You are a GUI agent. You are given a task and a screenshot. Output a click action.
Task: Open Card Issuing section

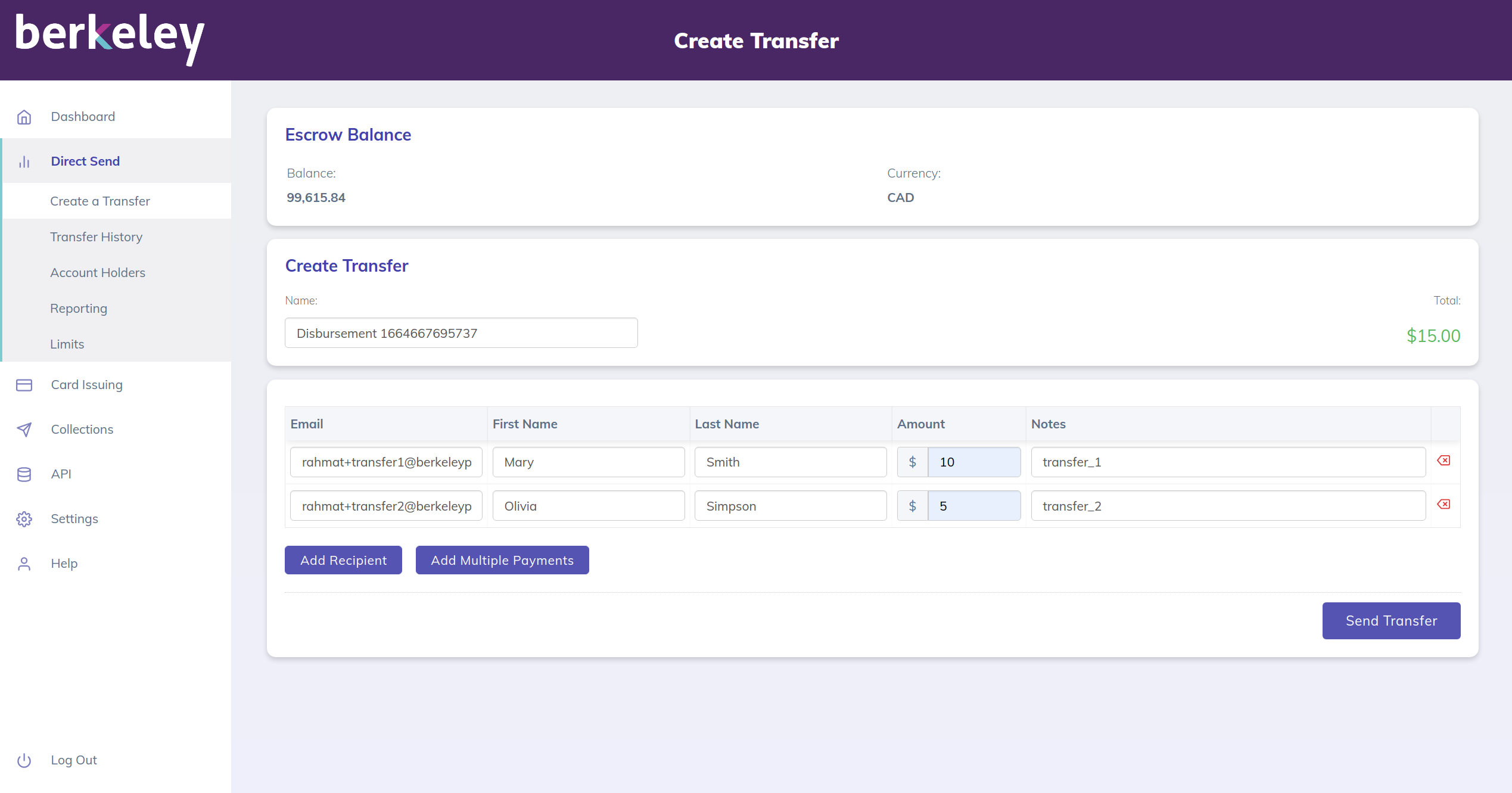(x=116, y=384)
